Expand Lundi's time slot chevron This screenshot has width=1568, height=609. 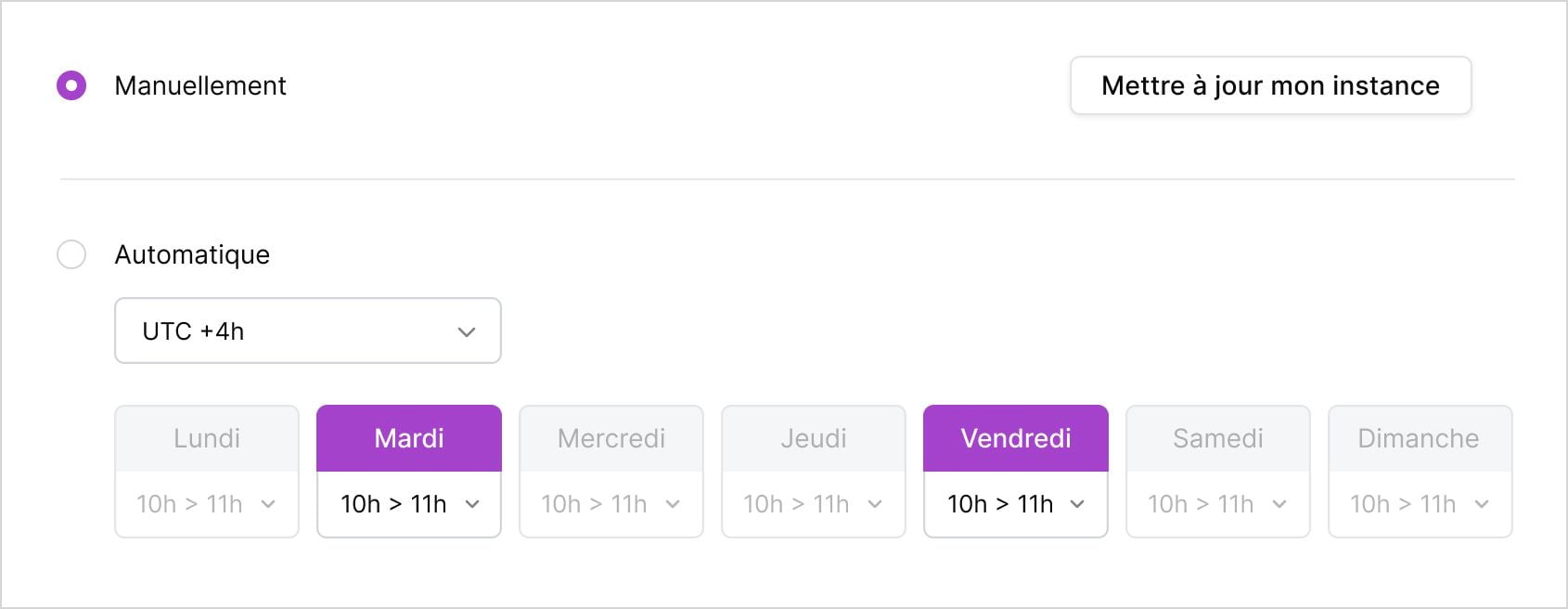pos(268,504)
